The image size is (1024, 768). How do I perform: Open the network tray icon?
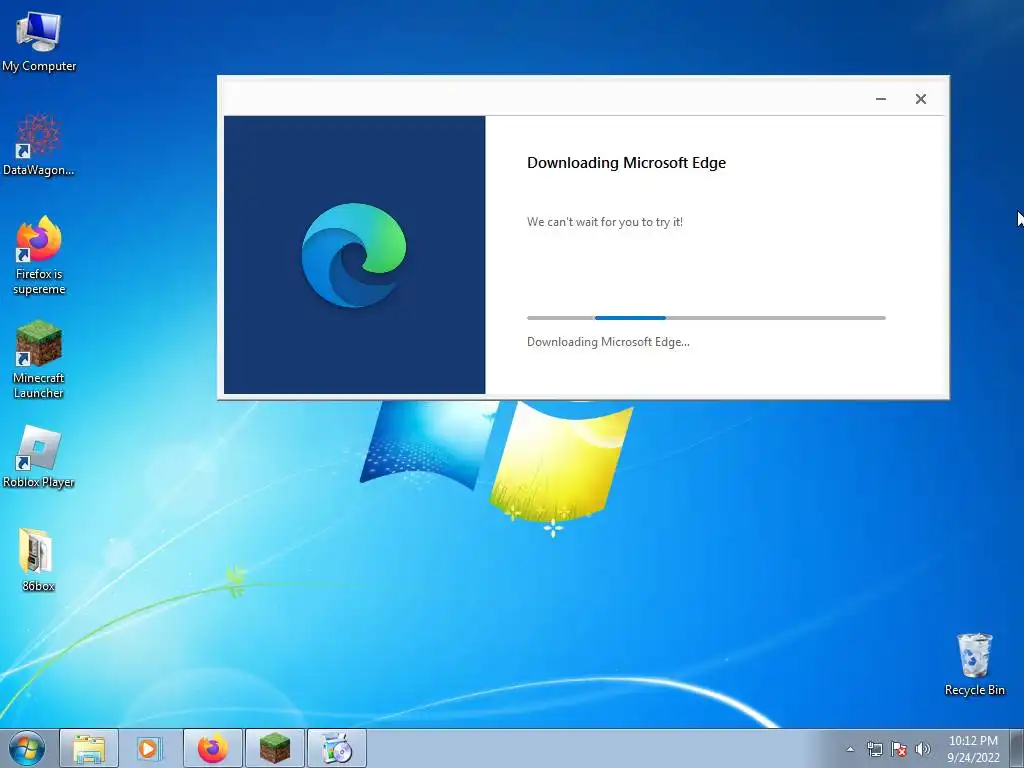(x=874, y=749)
